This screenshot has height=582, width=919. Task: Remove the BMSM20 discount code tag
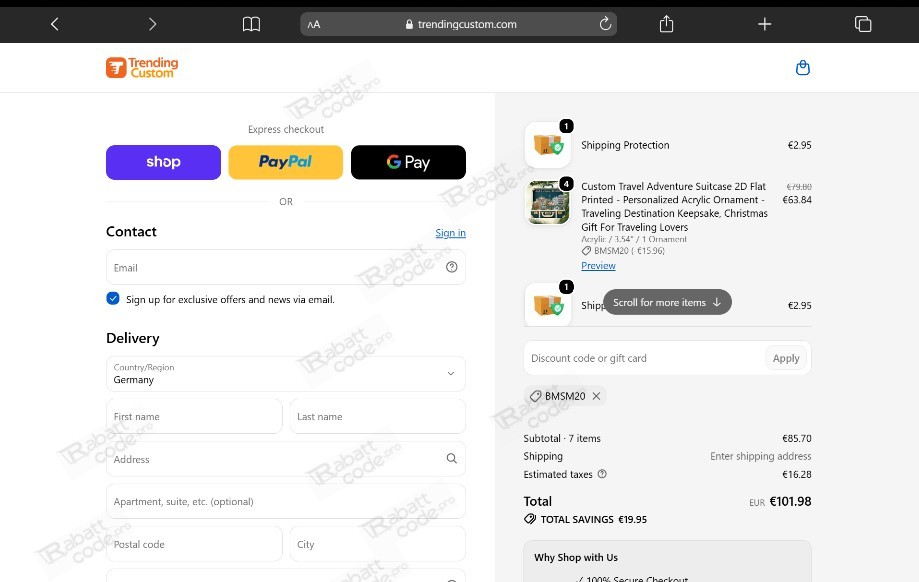(x=596, y=396)
